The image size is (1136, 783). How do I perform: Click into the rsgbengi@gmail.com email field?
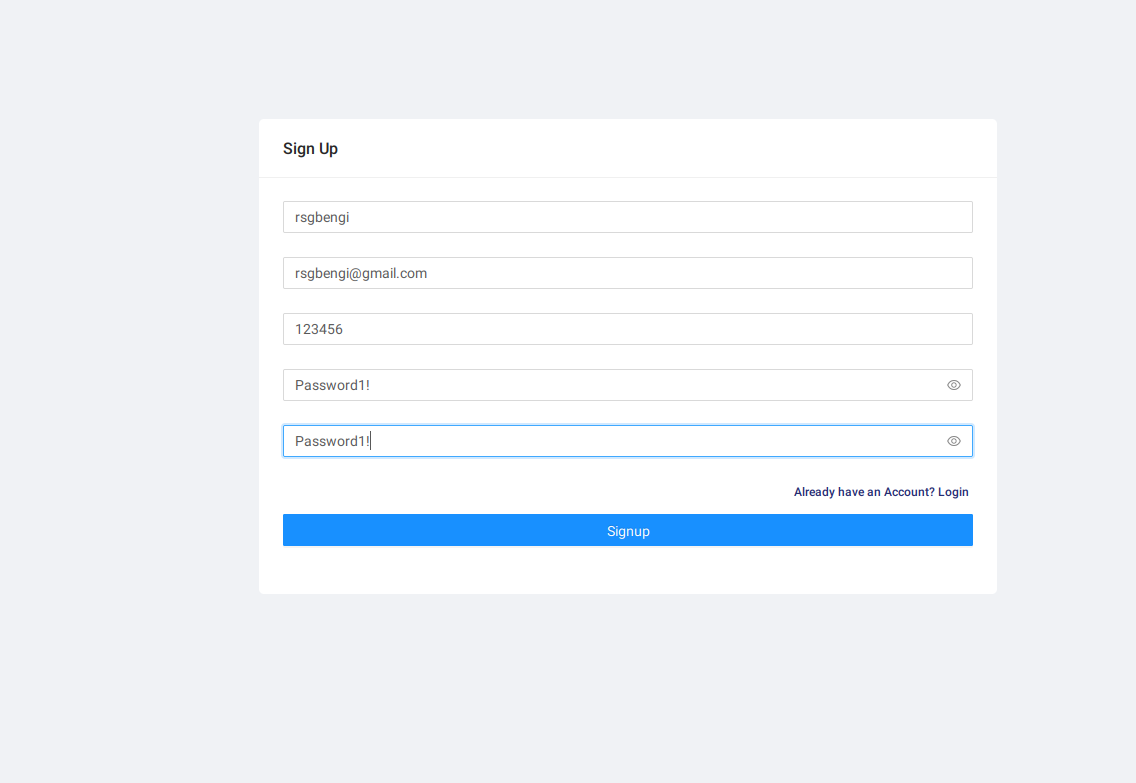pos(627,273)
